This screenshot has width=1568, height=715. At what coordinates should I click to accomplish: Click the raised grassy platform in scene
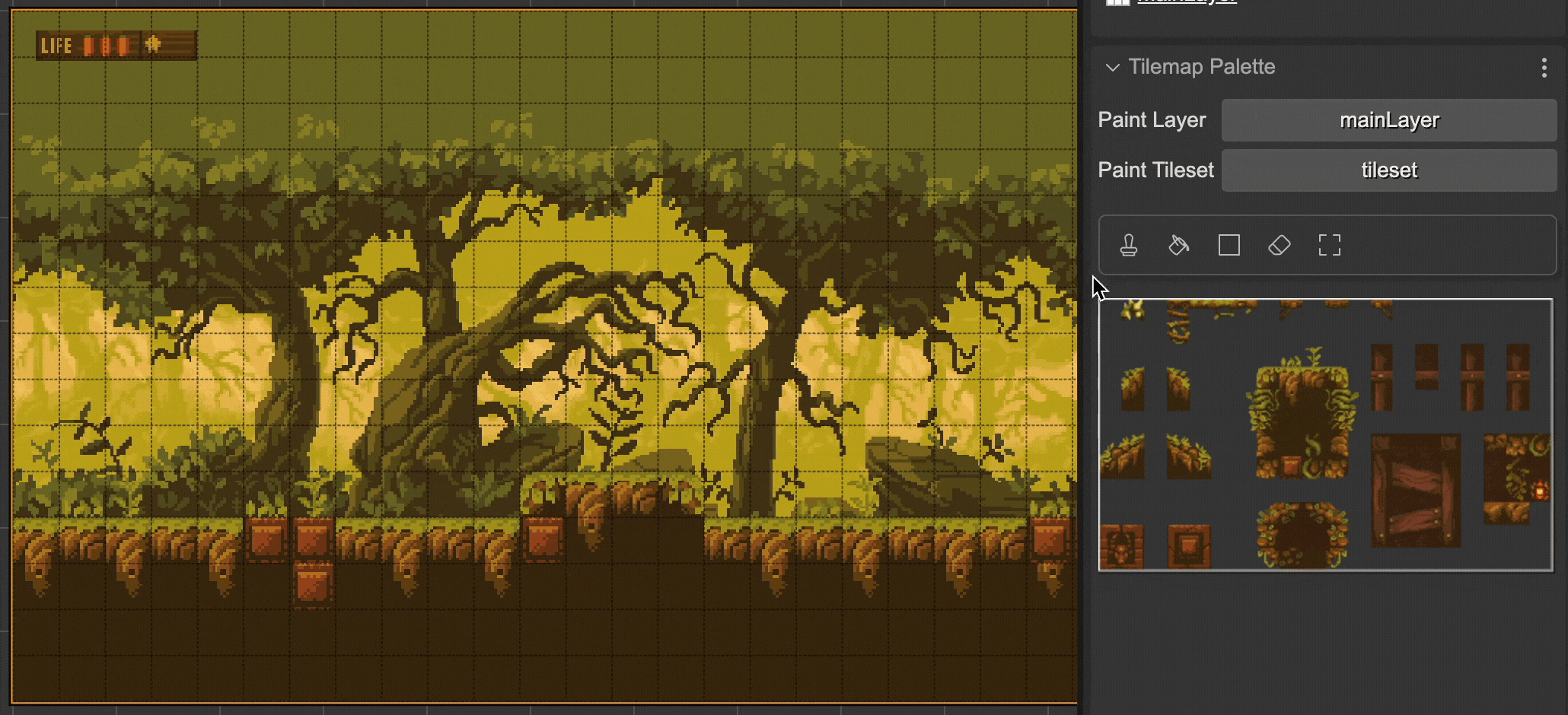pos(611,493)
